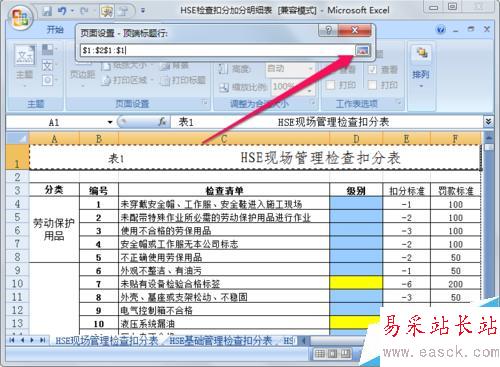Click the Save icon in quick access toolbar
The image size is (500, 367).
[47, 11]
